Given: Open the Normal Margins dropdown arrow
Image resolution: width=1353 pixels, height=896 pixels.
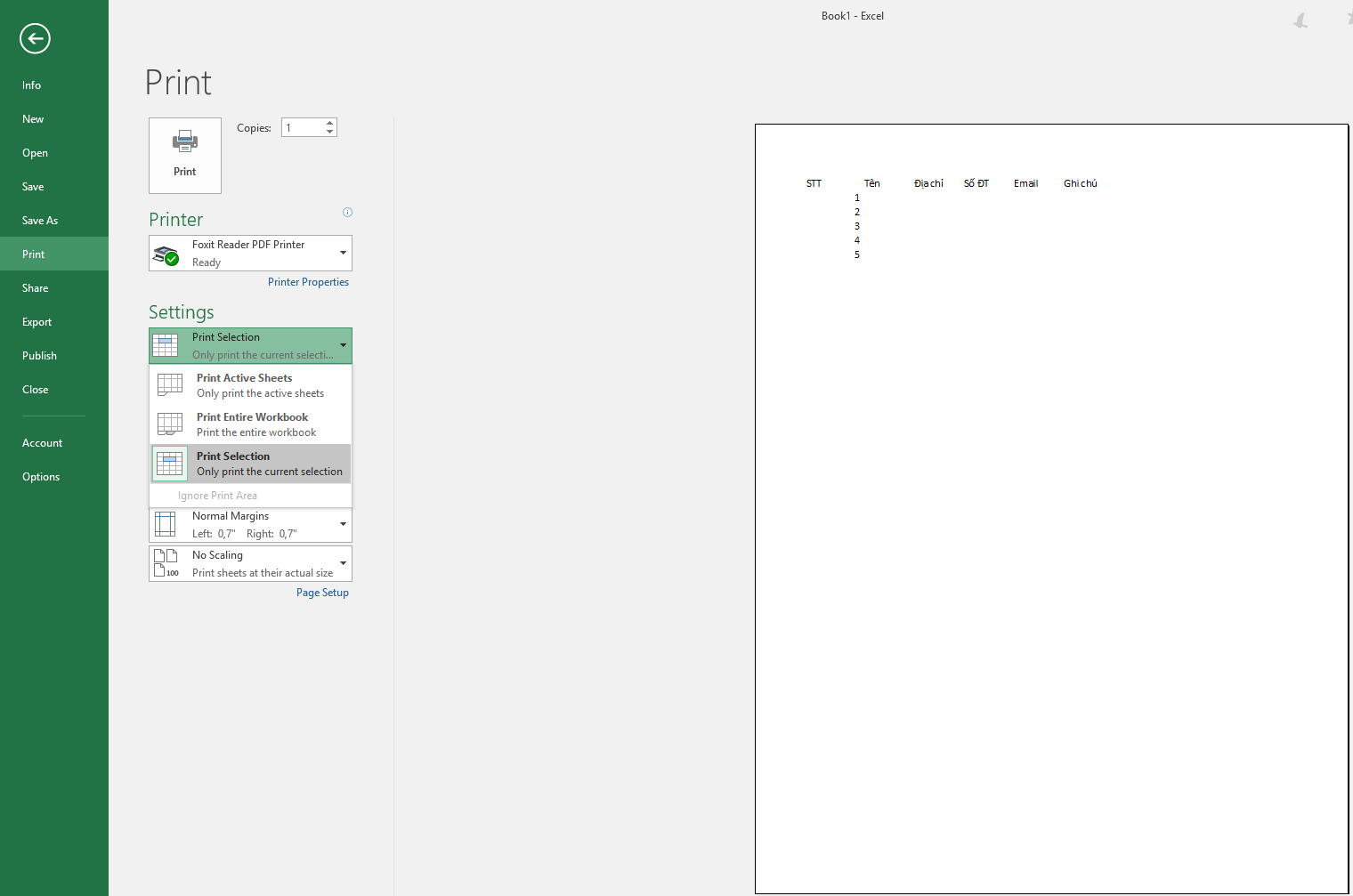Looking at the screenshot, I should (343, 524).
